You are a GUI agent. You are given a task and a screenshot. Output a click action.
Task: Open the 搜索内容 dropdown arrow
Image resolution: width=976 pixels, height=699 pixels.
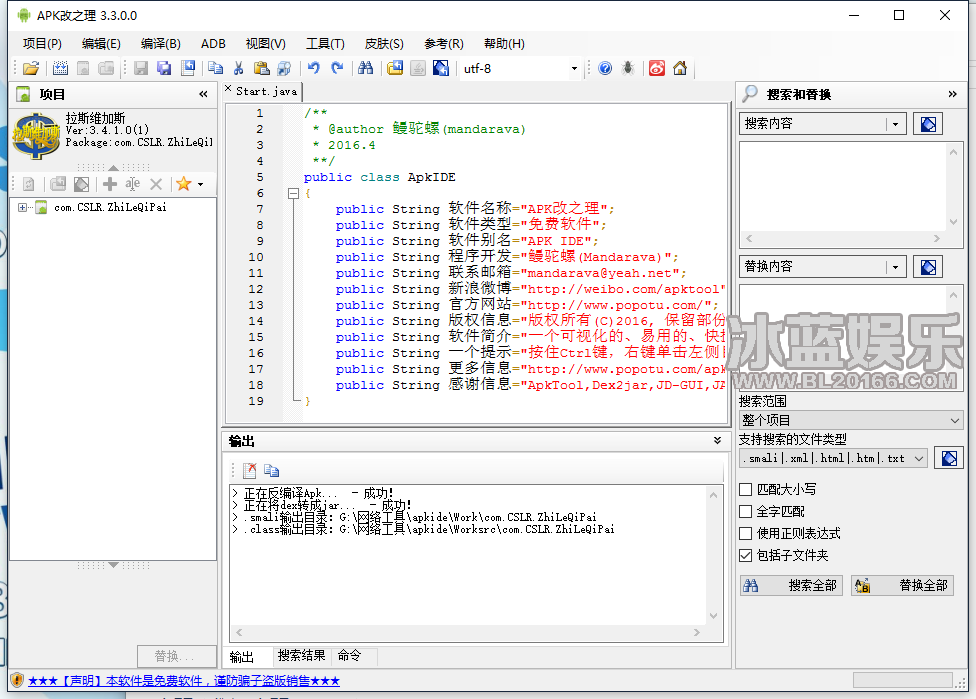point(895,124)
